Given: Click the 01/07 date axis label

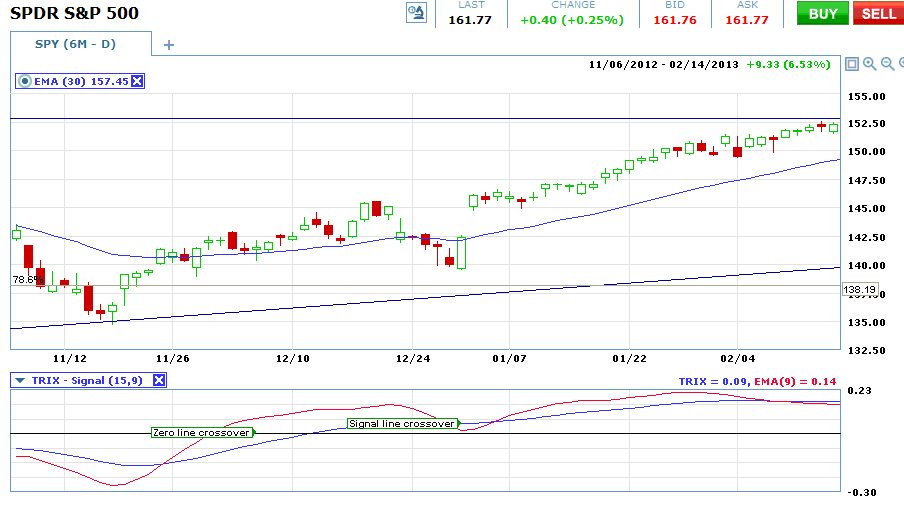Looking at the screenshot, I should pos(509,359).
